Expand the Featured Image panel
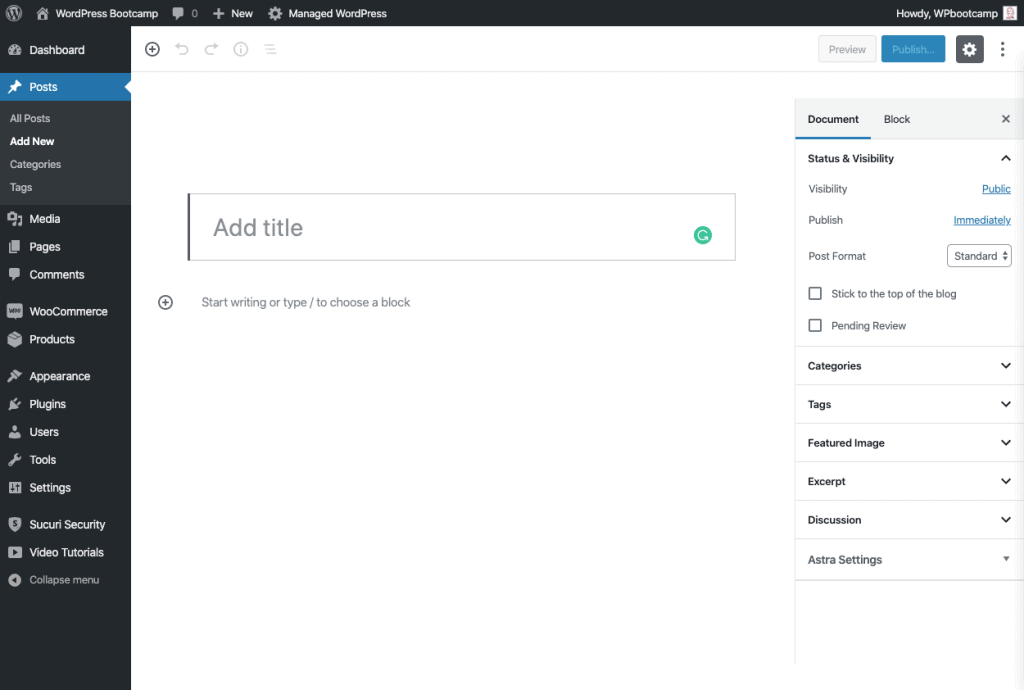The height and width of the screenshot is (690, 1024). (909, 443)
